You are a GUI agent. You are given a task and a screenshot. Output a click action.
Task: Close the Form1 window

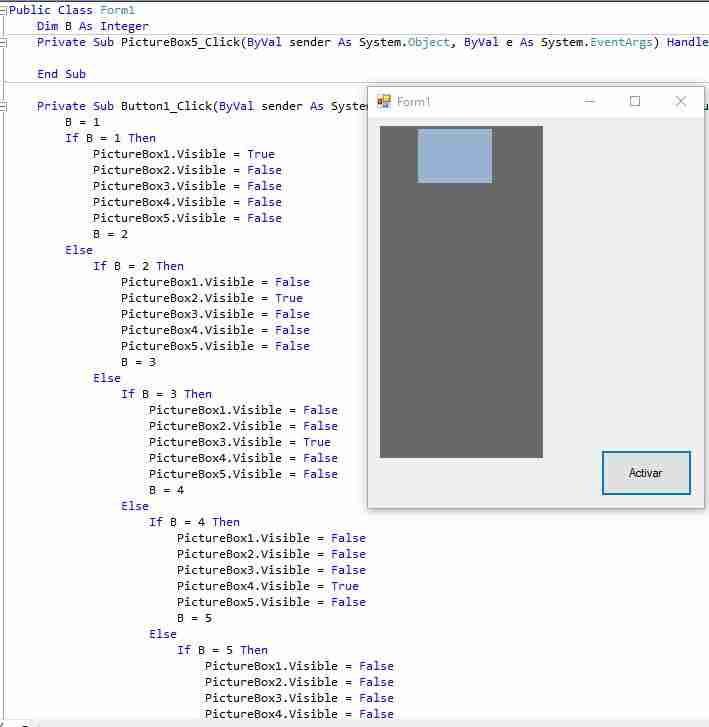tap(680, 101)
